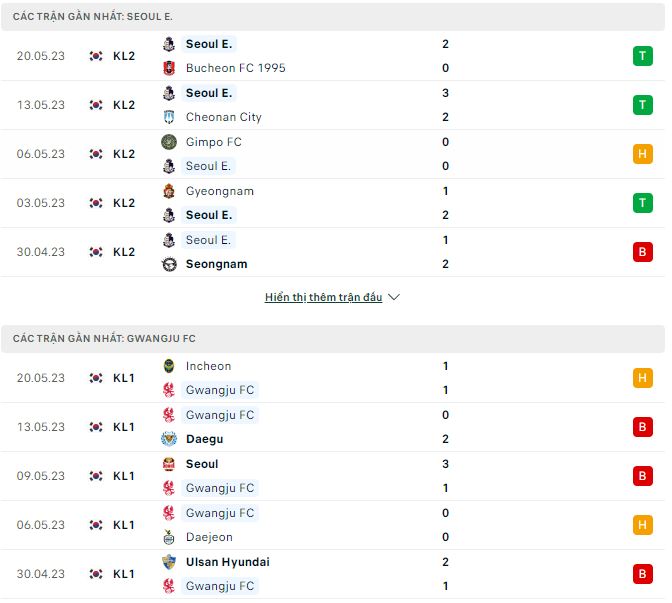Click the Seongnam team logo
The image size is (672, 603).
(169, 264)
